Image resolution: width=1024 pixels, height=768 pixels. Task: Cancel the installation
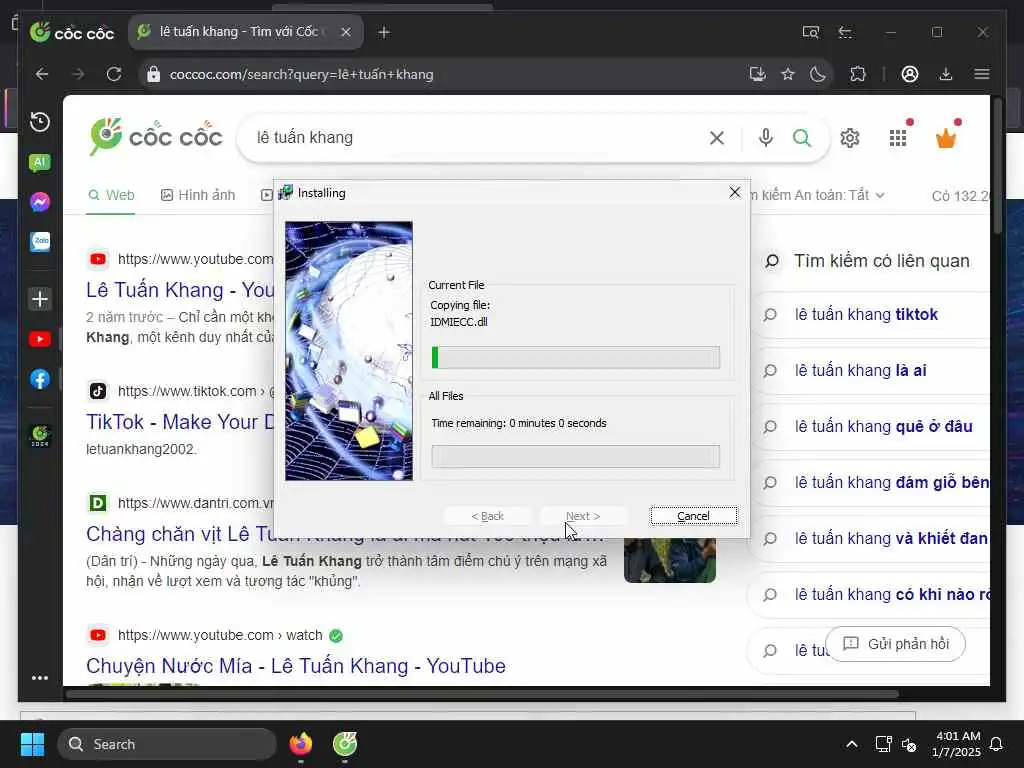[x=694, y=516]
